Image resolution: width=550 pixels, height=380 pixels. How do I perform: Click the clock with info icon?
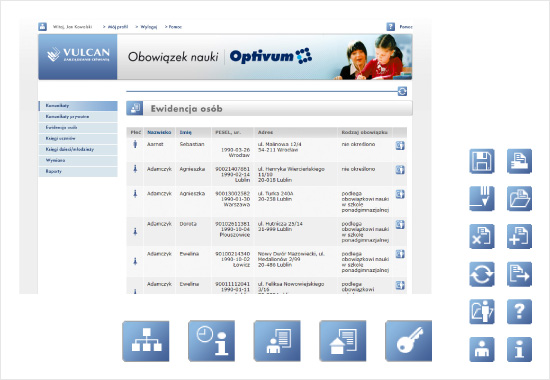pyautogui.click(x=212, y=341)
